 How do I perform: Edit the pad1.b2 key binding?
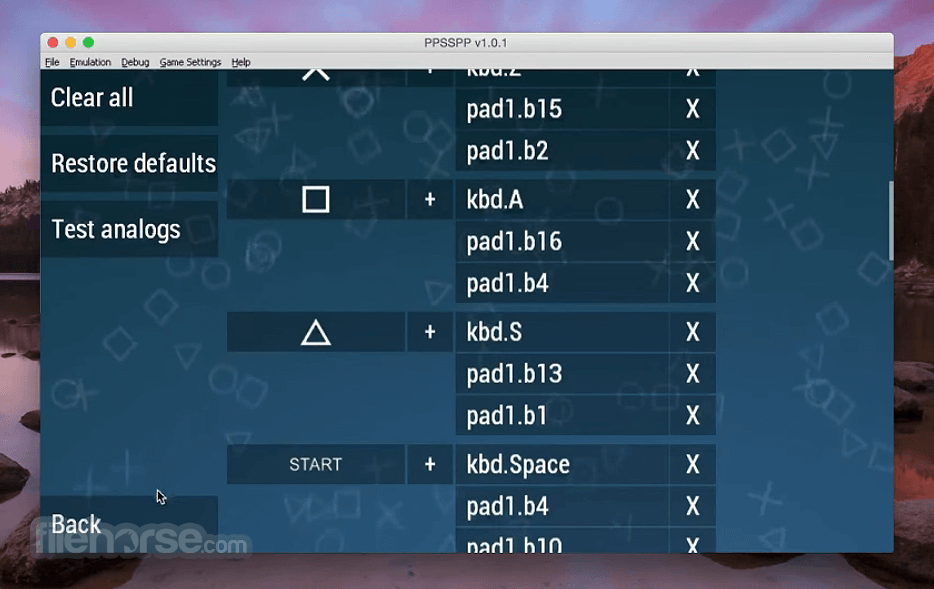562,151
